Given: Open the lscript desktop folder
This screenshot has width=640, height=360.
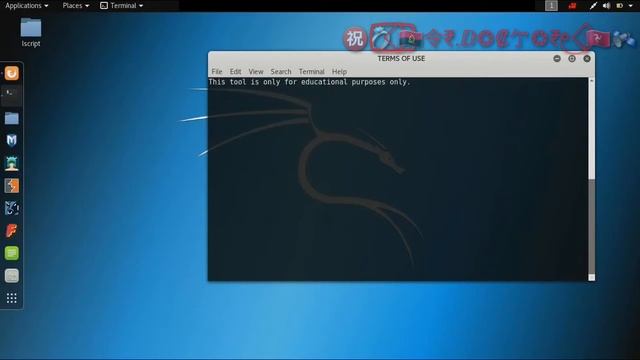Looking at the screenshot, I should point(31,33).
